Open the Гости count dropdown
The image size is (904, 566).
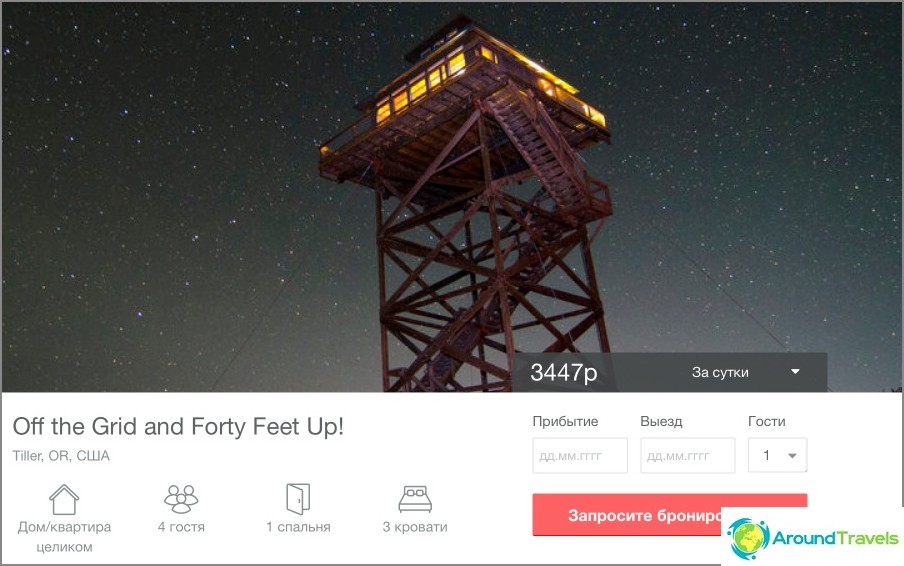pyautogui.click(x=777, y=455)
